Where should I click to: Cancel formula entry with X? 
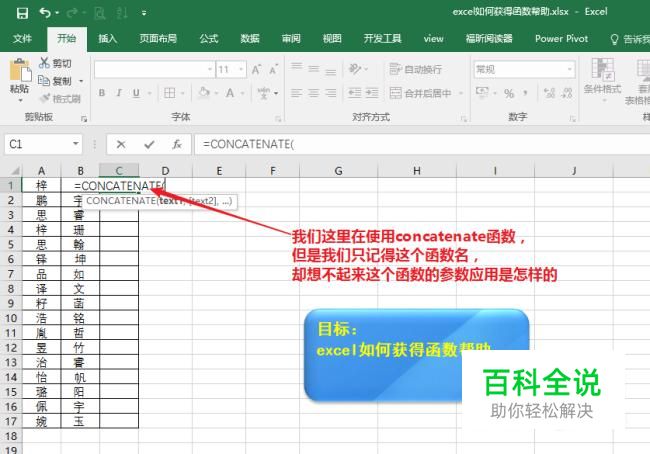click(121, 144)
